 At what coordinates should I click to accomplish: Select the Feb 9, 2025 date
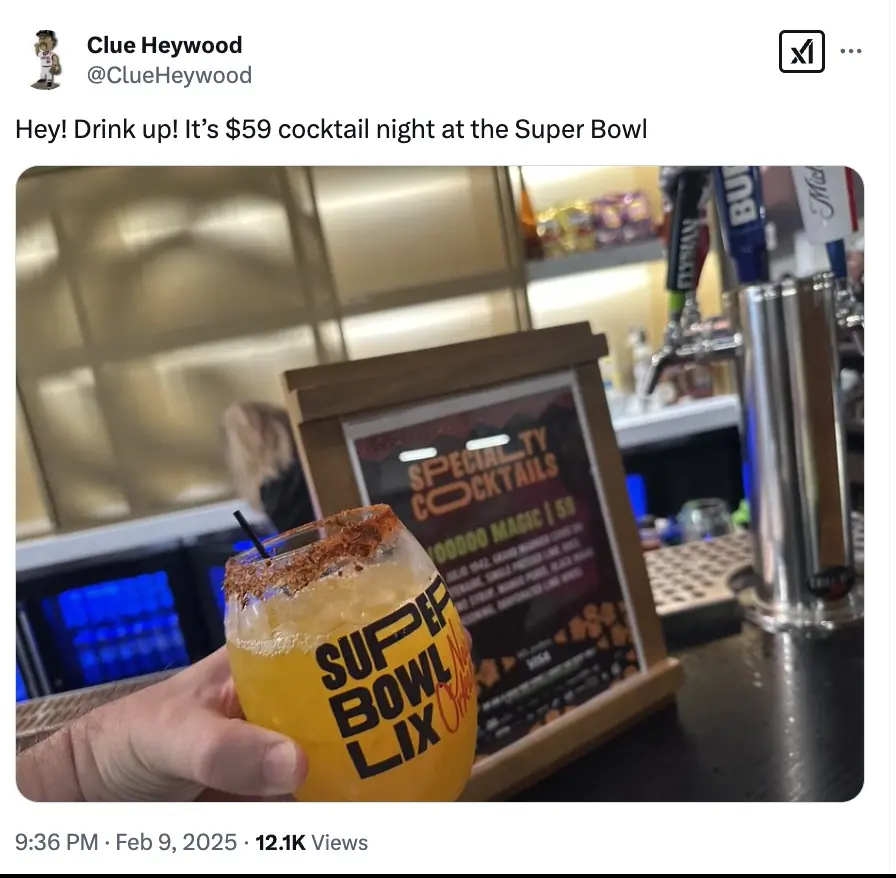(176, 842)
